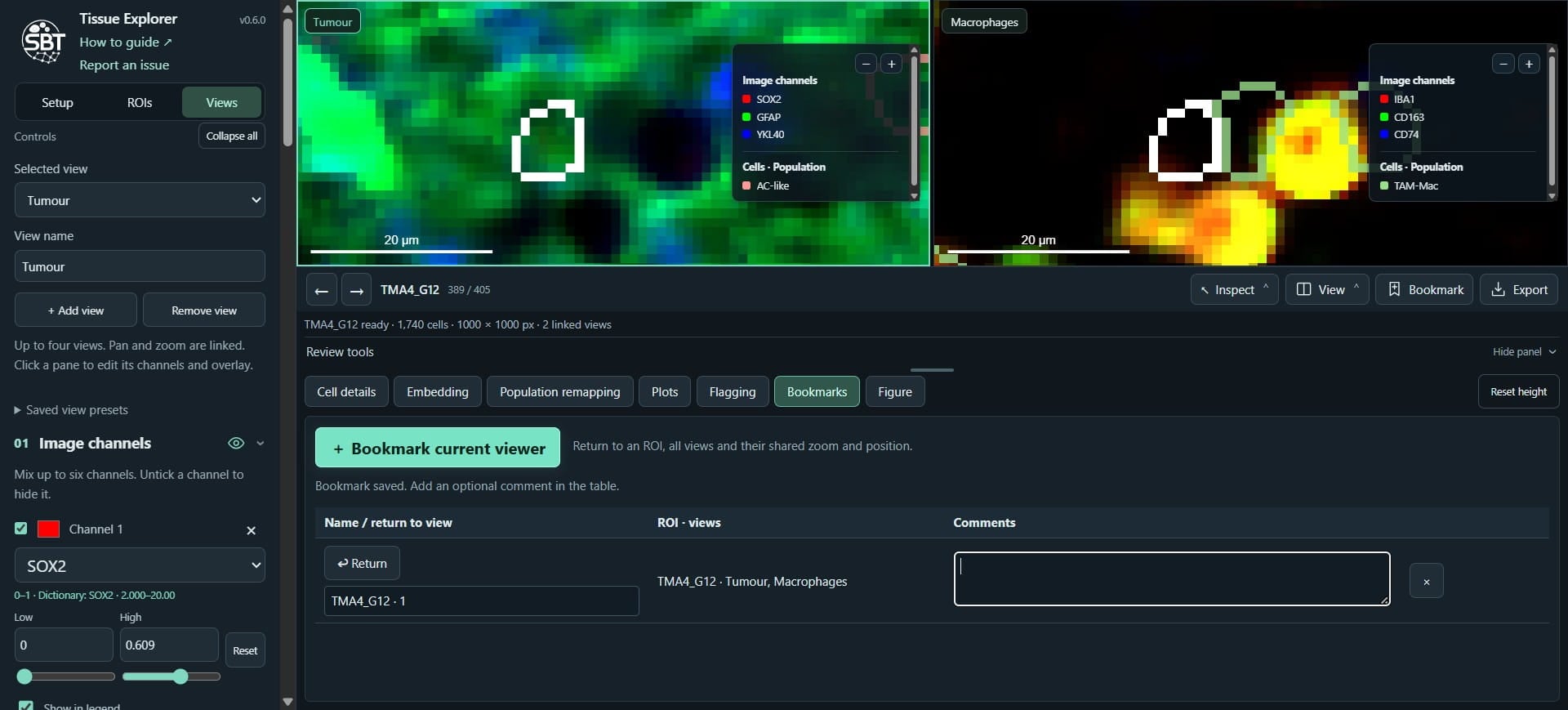Open the Cell details tab

click(x=346, y=392)
